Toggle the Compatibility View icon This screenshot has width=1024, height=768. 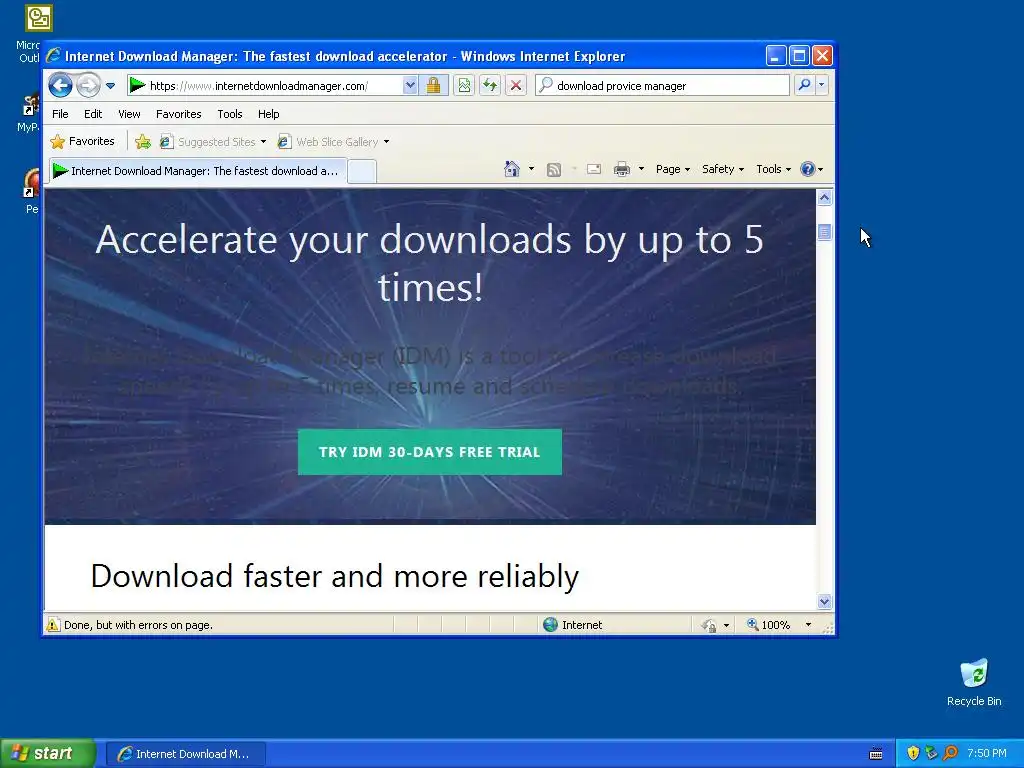pyautogui.click(x=464, y=86)
